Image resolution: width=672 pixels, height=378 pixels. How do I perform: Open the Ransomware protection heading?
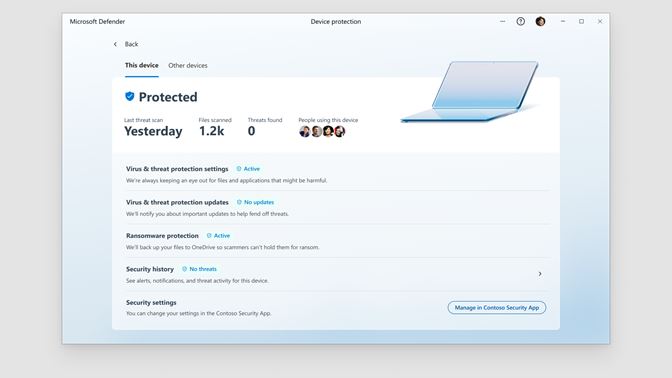pyautogui.click(x=162, y=236)
